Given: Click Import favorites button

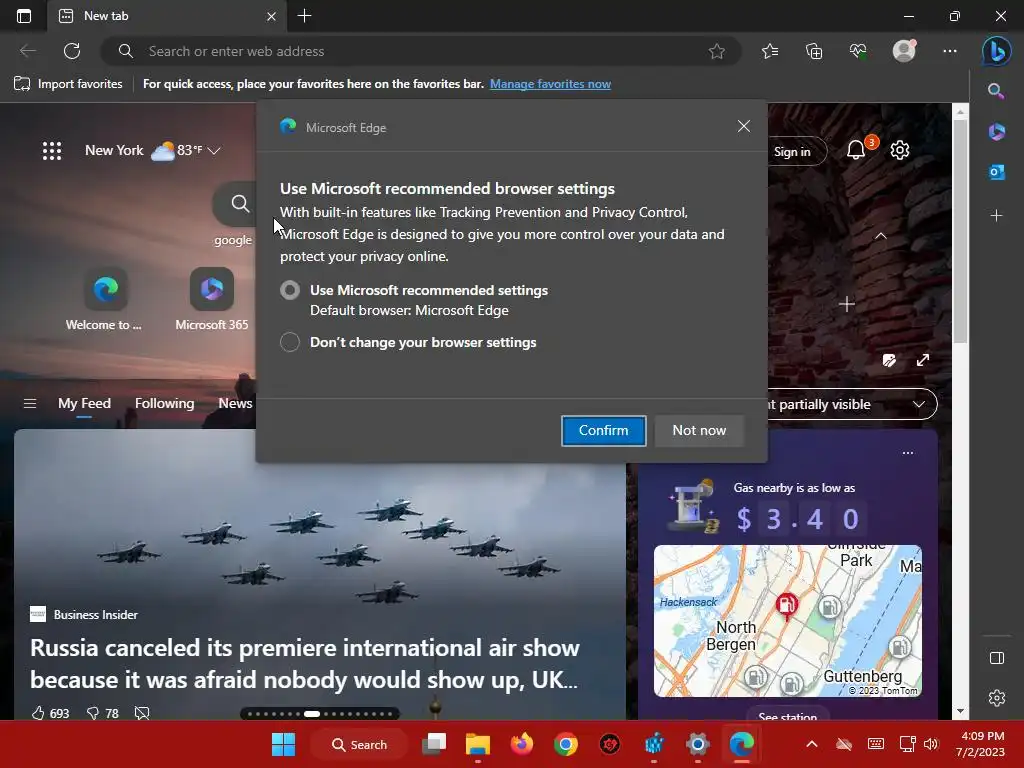Looking at the screenshot, I should 68,84.
